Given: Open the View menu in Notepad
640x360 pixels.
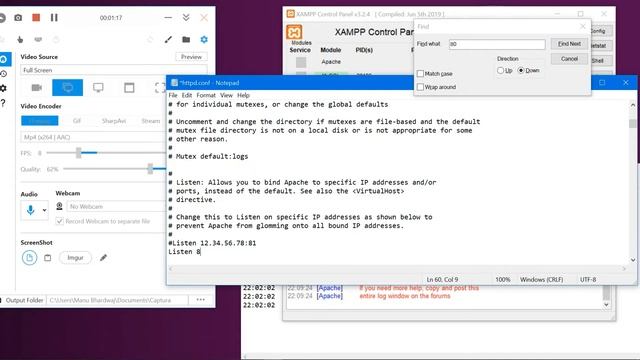Looking at the screenshot, I should coord(226,95).
